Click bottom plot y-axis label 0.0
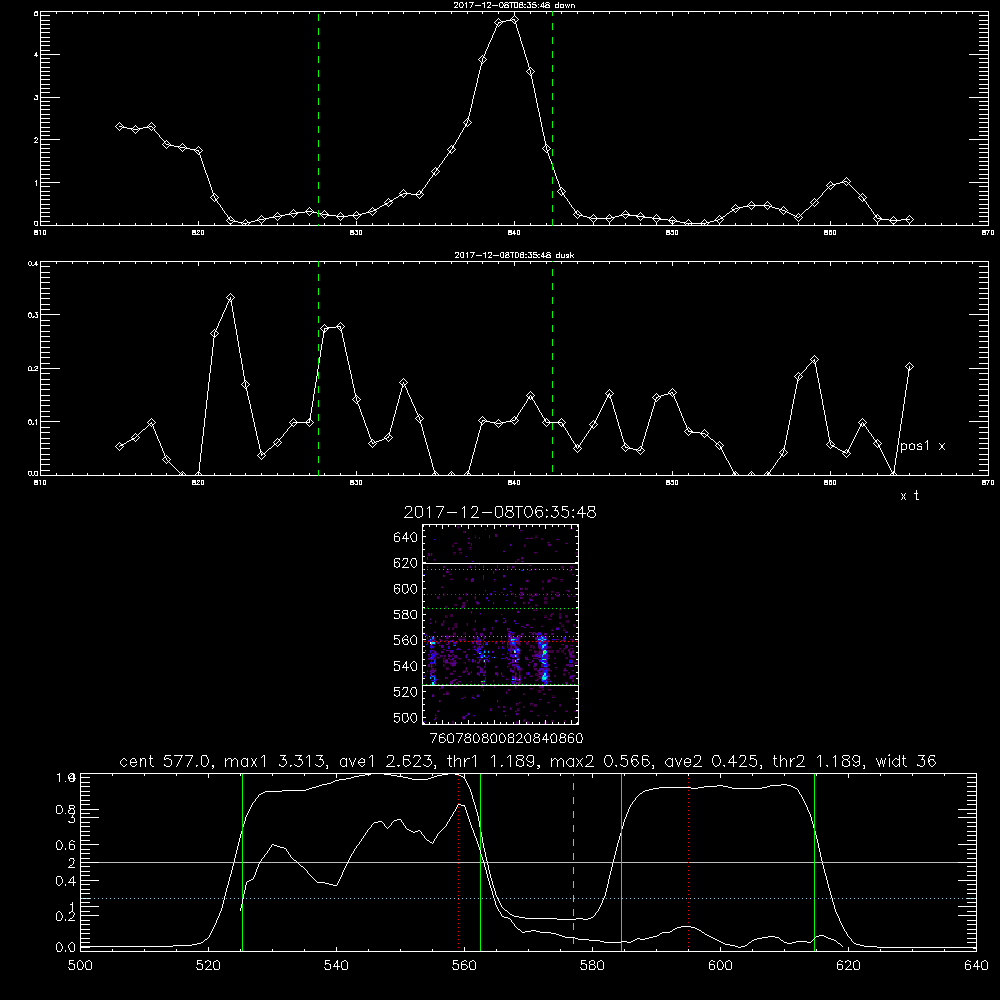 (x=66, y=948)
